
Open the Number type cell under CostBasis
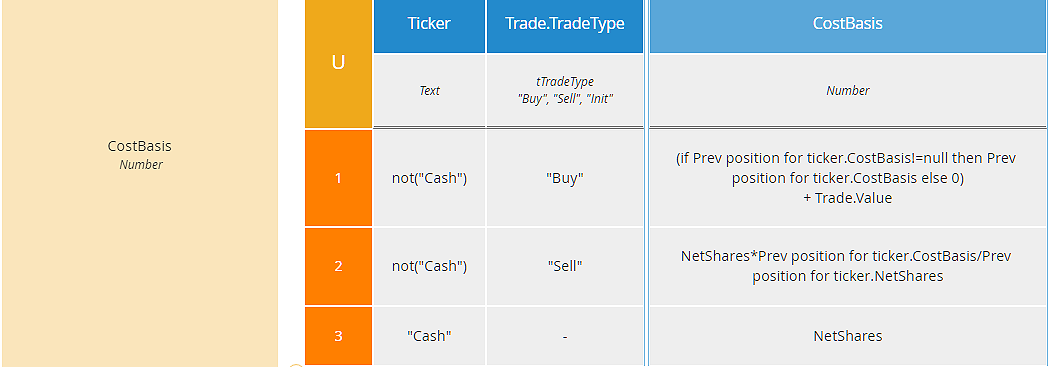pos(848,91)
